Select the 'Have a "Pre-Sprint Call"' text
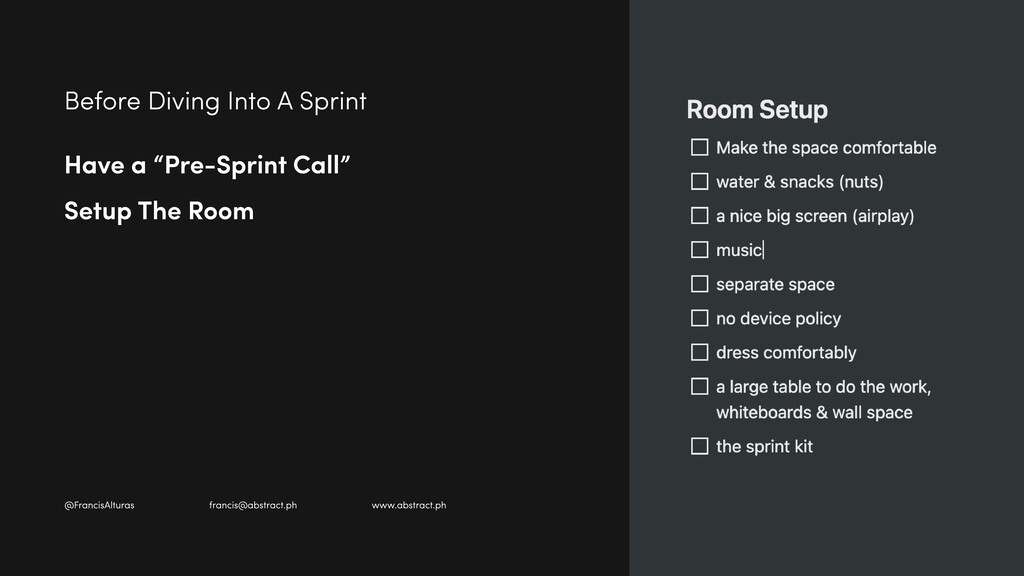Viewport: 1024px width, 576px height. coord(207,165)
